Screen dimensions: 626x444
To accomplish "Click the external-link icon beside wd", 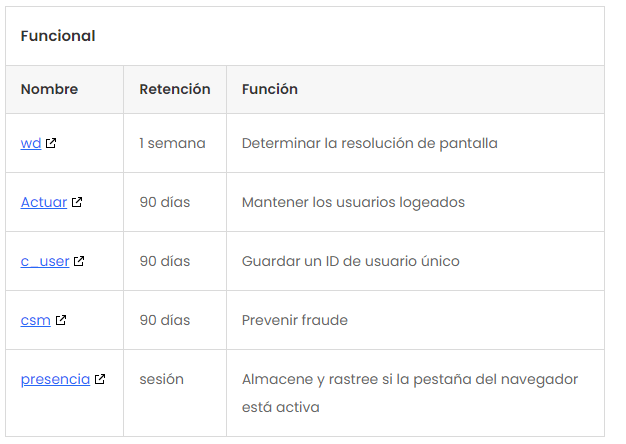I will 51,143.
